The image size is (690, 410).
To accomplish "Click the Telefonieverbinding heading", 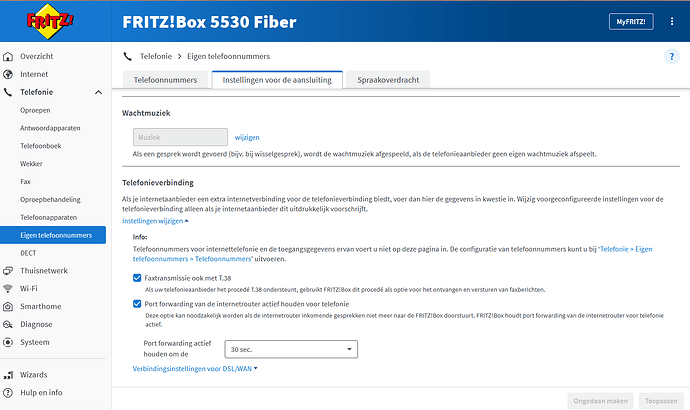I will click(x=158, y=183).
